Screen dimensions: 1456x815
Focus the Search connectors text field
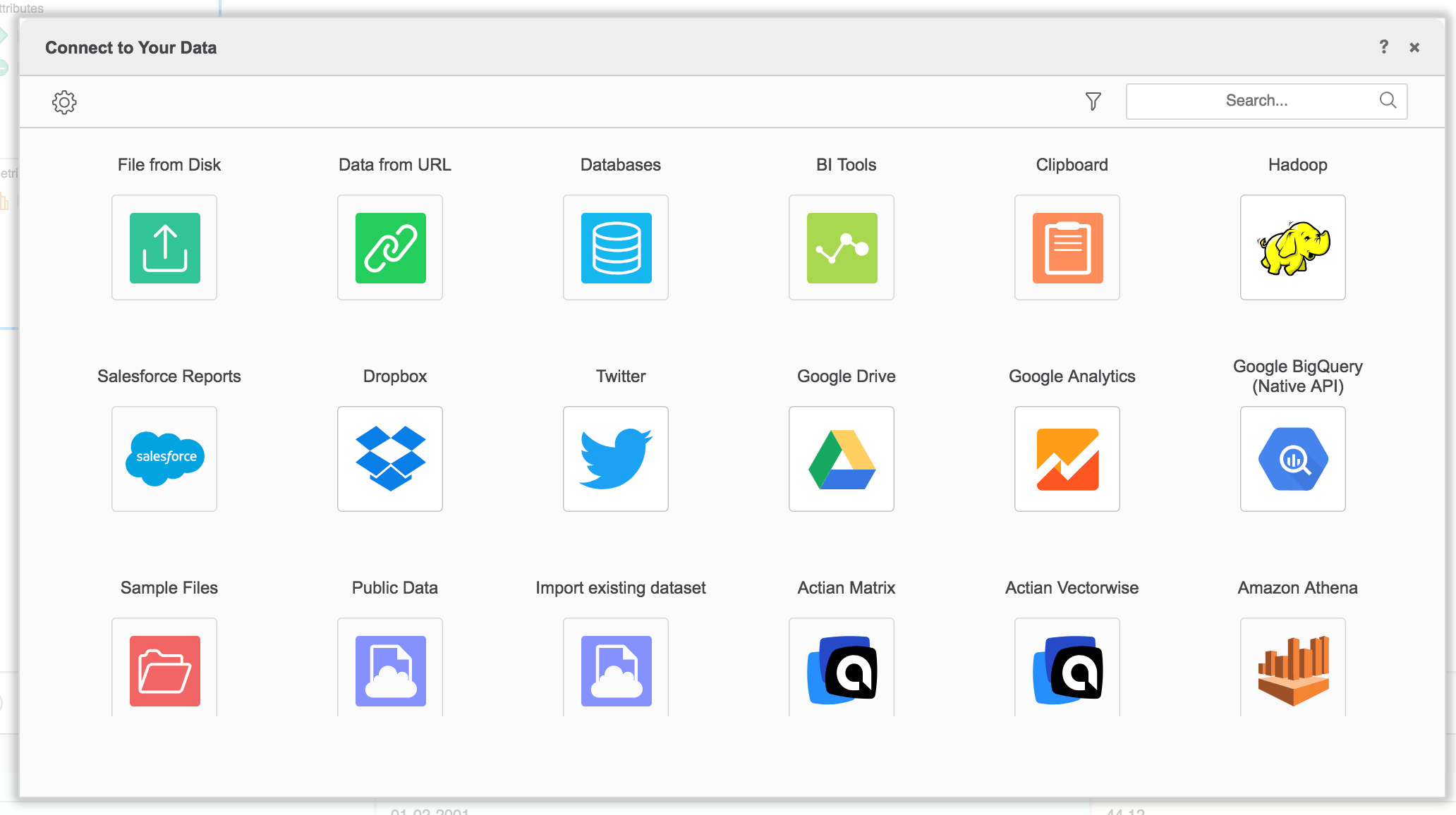(x=1266, y=101)
